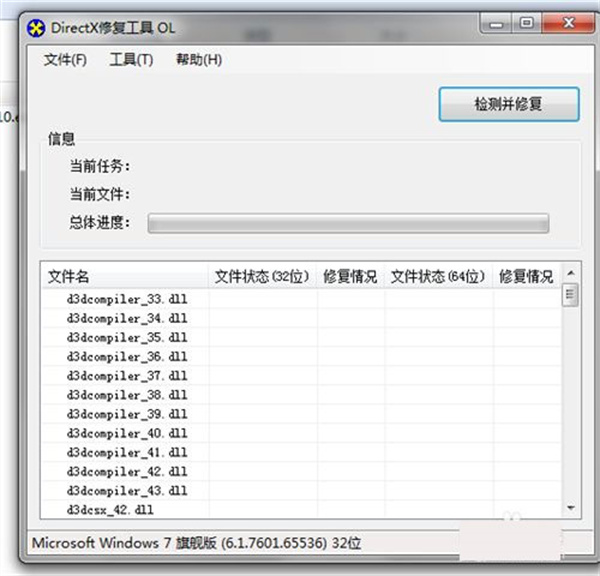
Task: Click the 修复情况 header after 64位 column
Action: 527,276
